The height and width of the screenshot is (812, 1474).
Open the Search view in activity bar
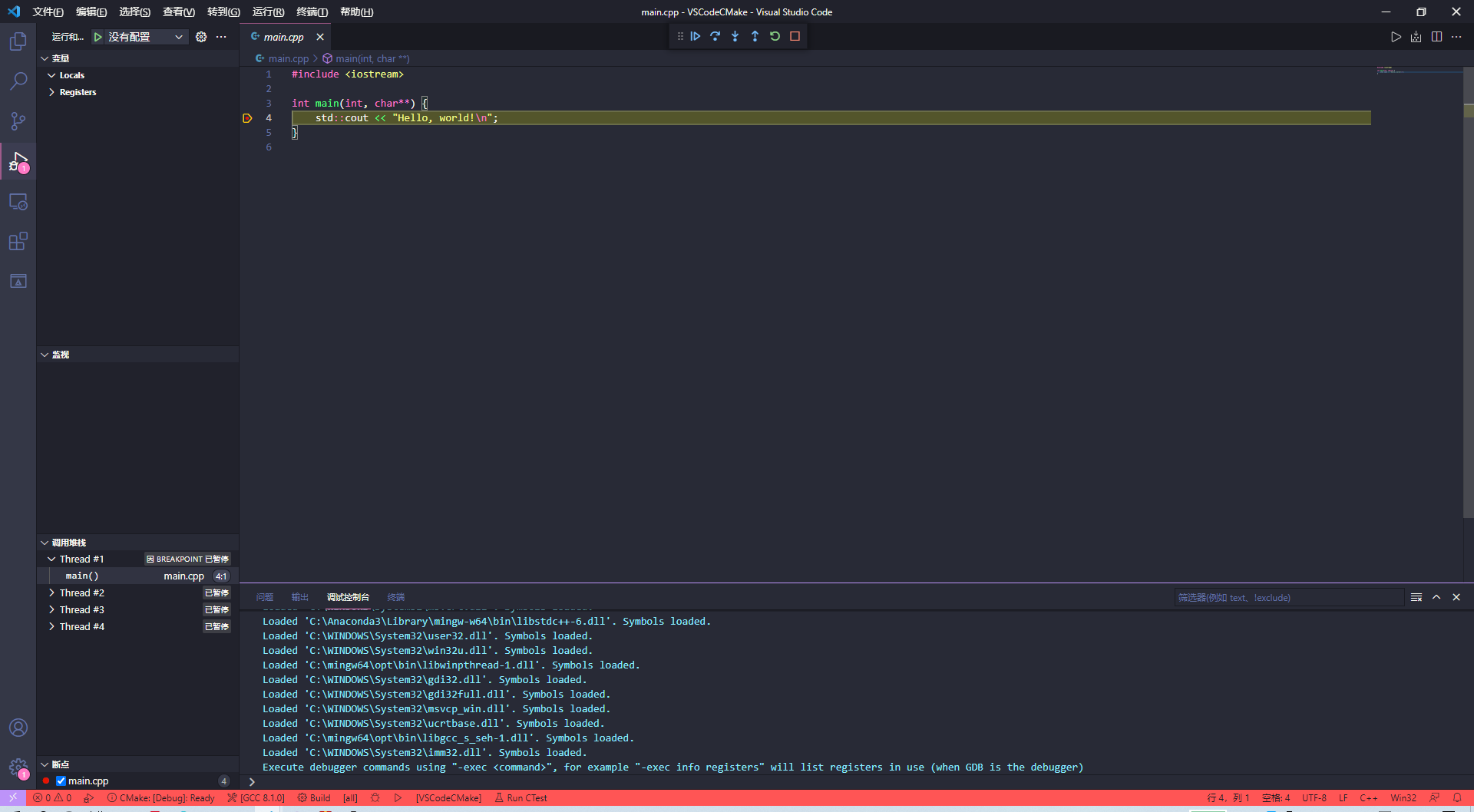tap(18, 81)
